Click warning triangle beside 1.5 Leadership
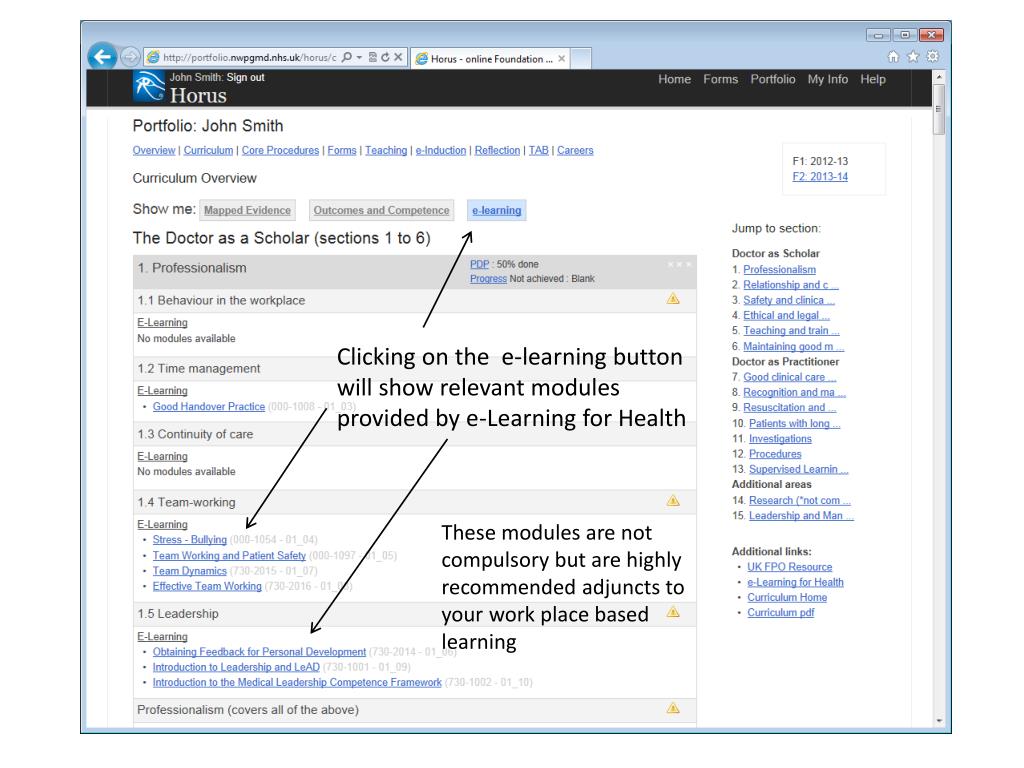This screenshot has height=768, width=1024. [x=673, y=612]
